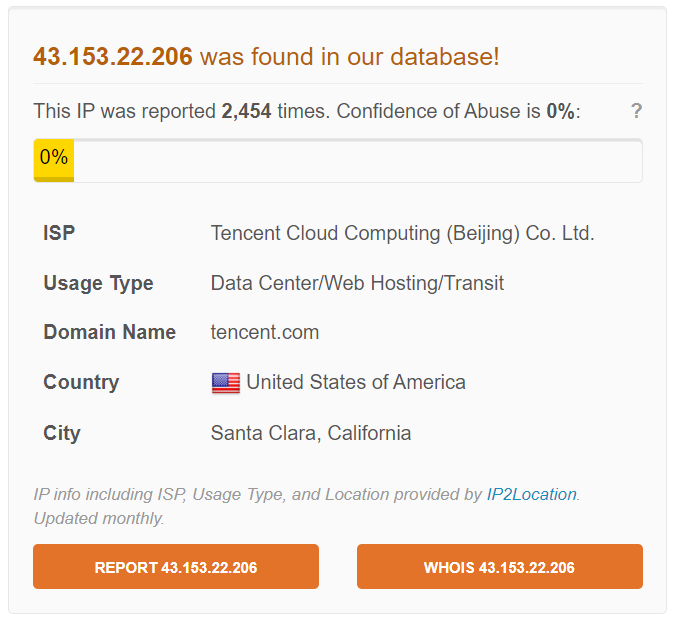
Task: Click the ISP row label
Action: pyautogui.click(x=59, y=234)
